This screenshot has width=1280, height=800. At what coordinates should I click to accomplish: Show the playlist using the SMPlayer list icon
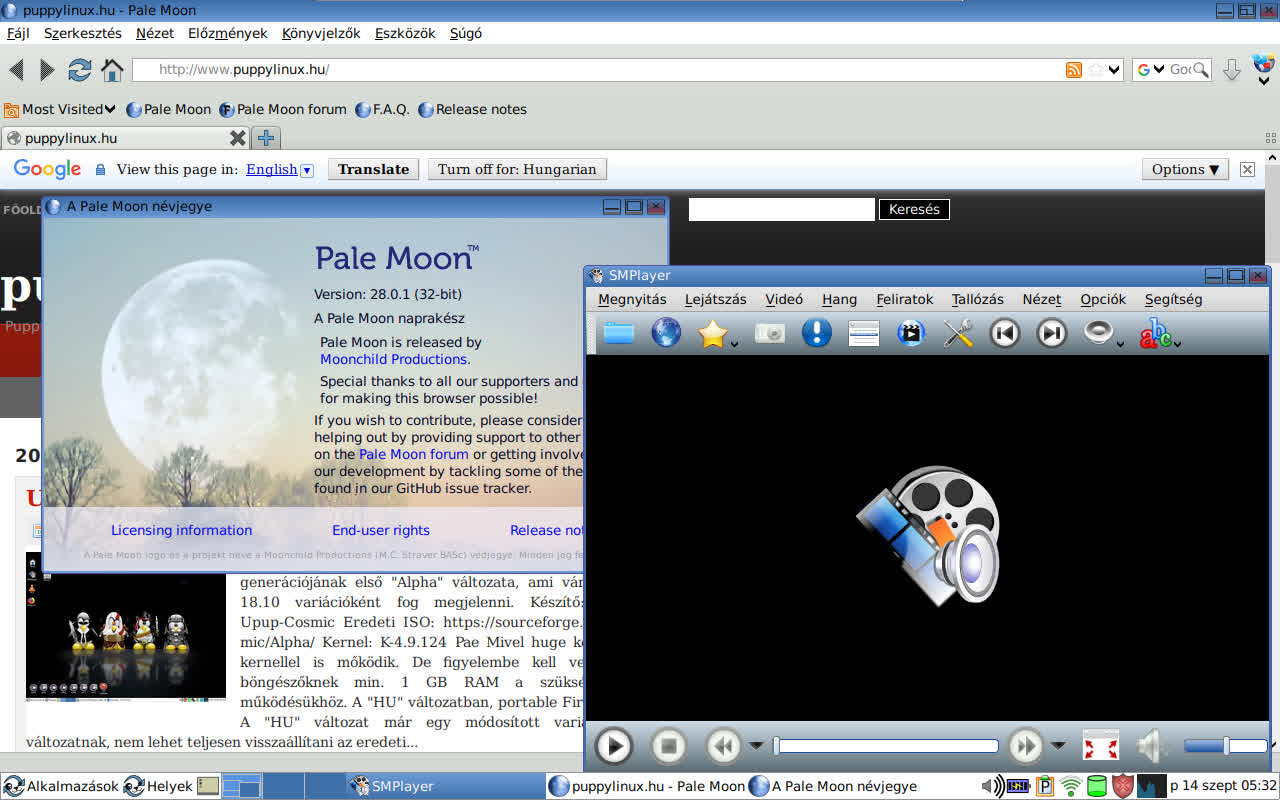(864, 333)
